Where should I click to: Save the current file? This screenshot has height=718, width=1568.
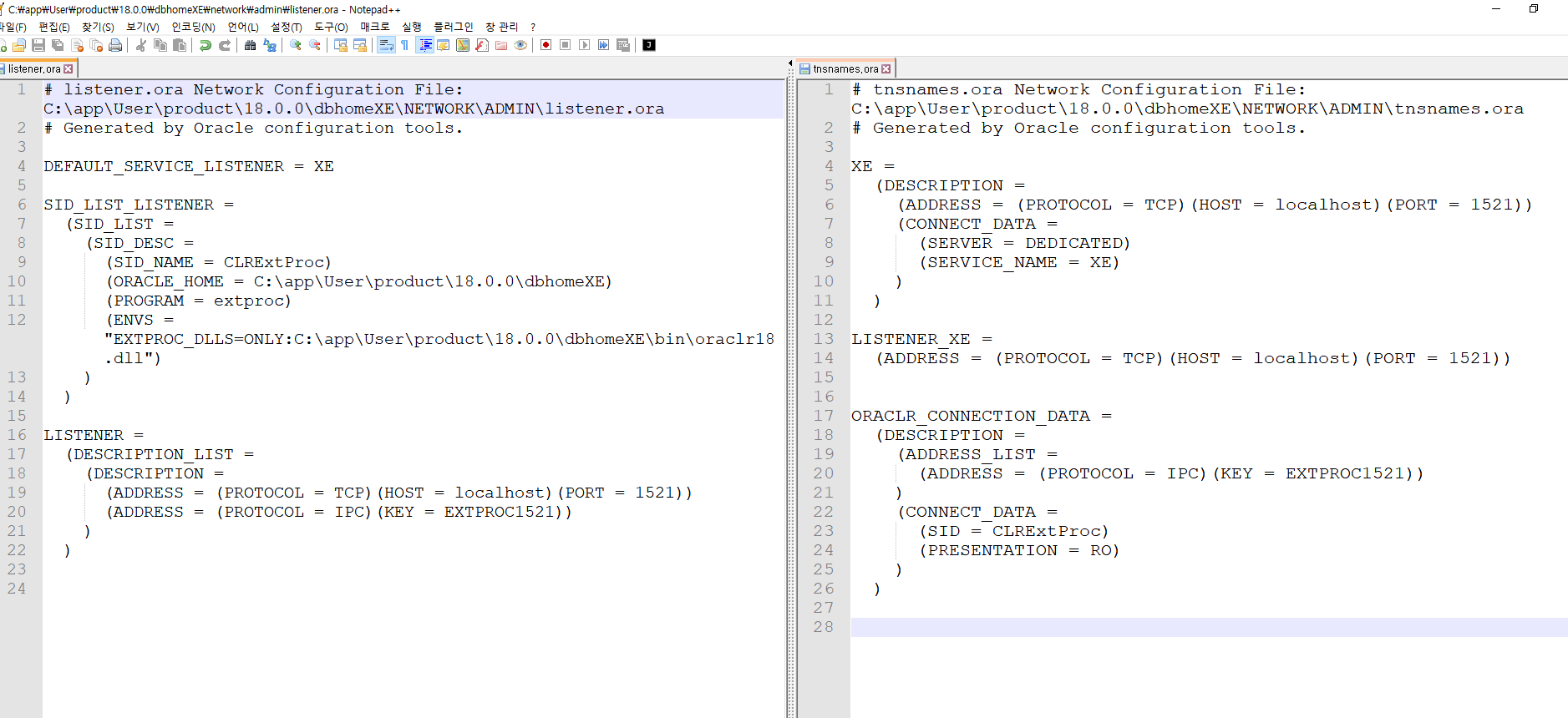[38, 45]
